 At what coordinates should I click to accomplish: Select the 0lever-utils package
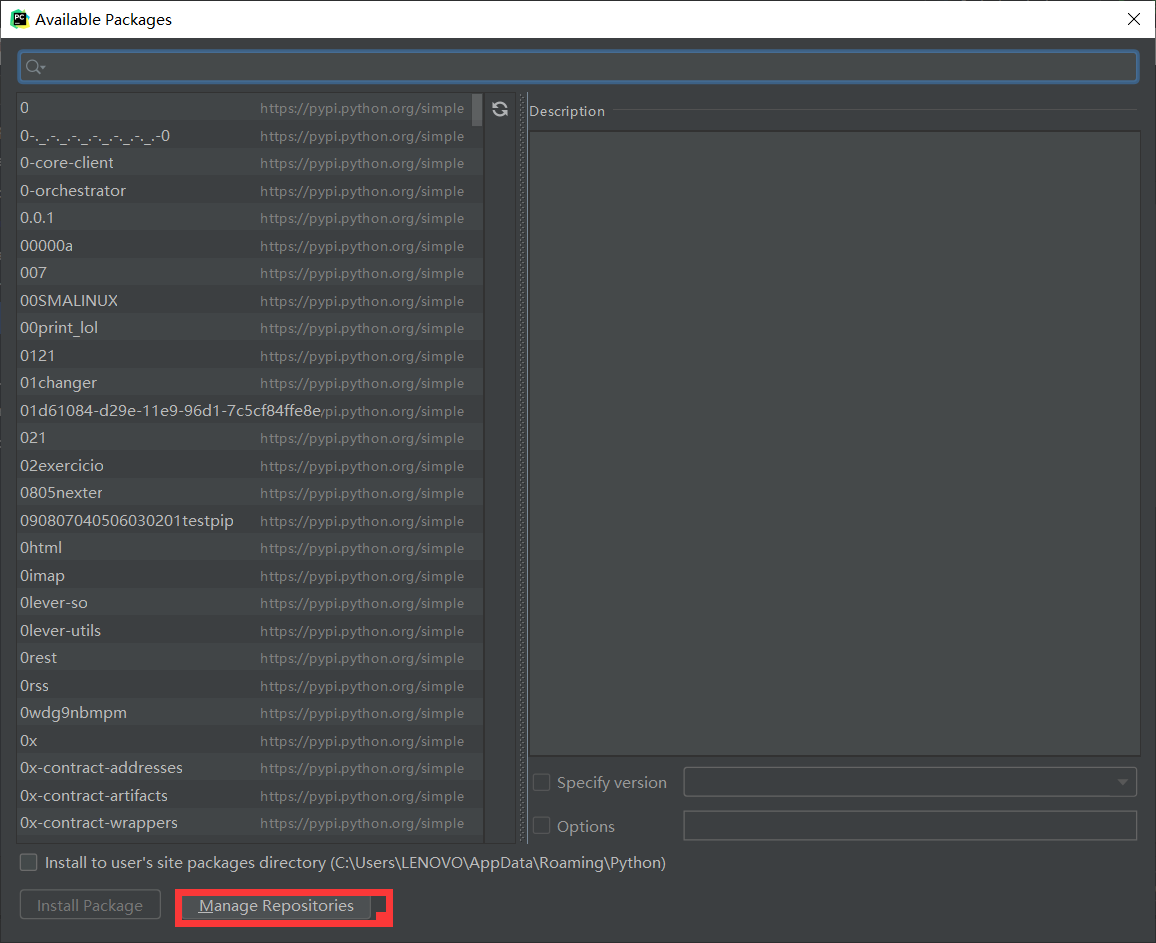(x=250, y=630)
